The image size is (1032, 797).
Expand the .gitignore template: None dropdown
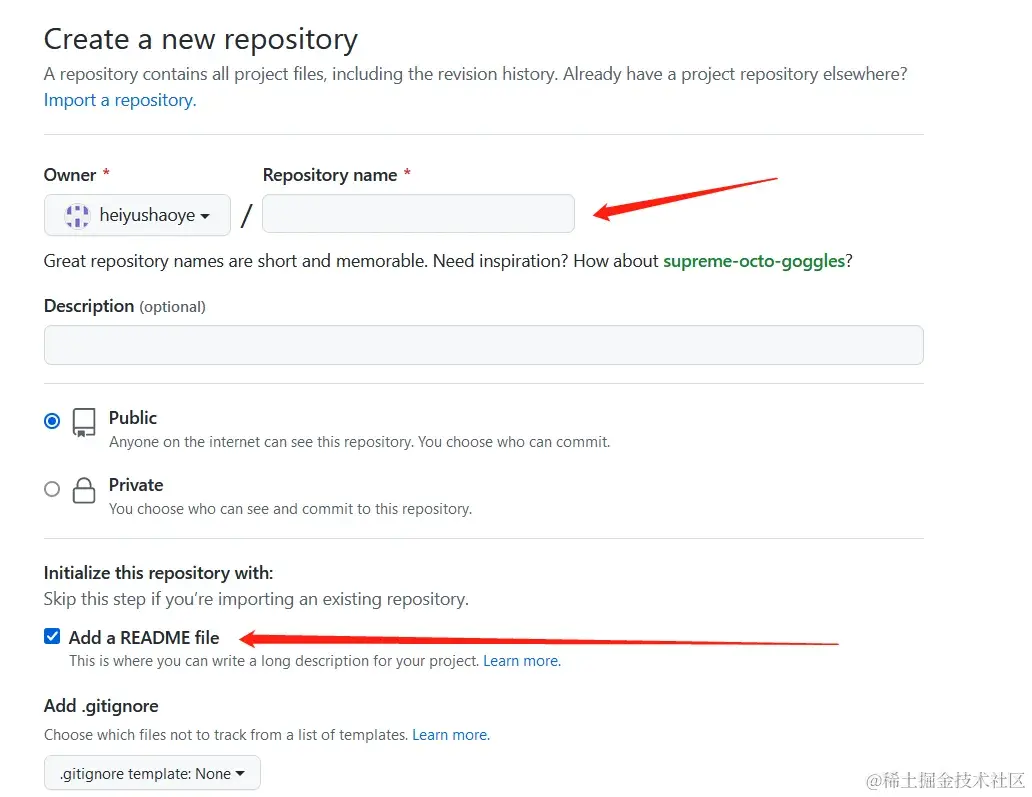(x=152, y=773)
